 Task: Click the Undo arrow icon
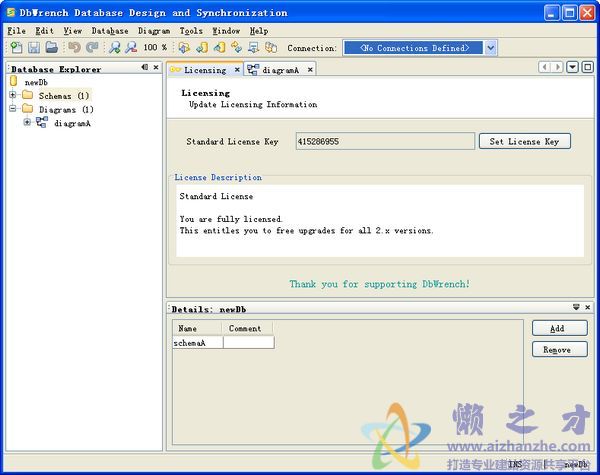[74, 47]
